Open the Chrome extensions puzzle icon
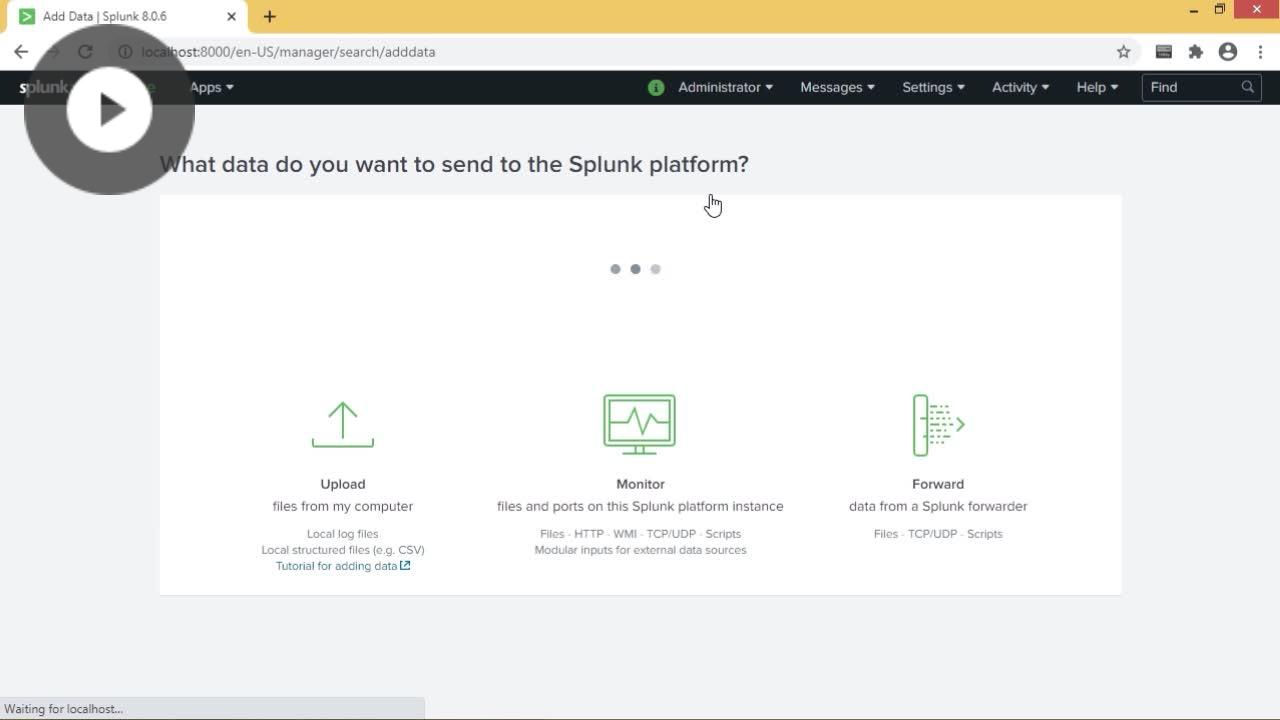 1195,52
